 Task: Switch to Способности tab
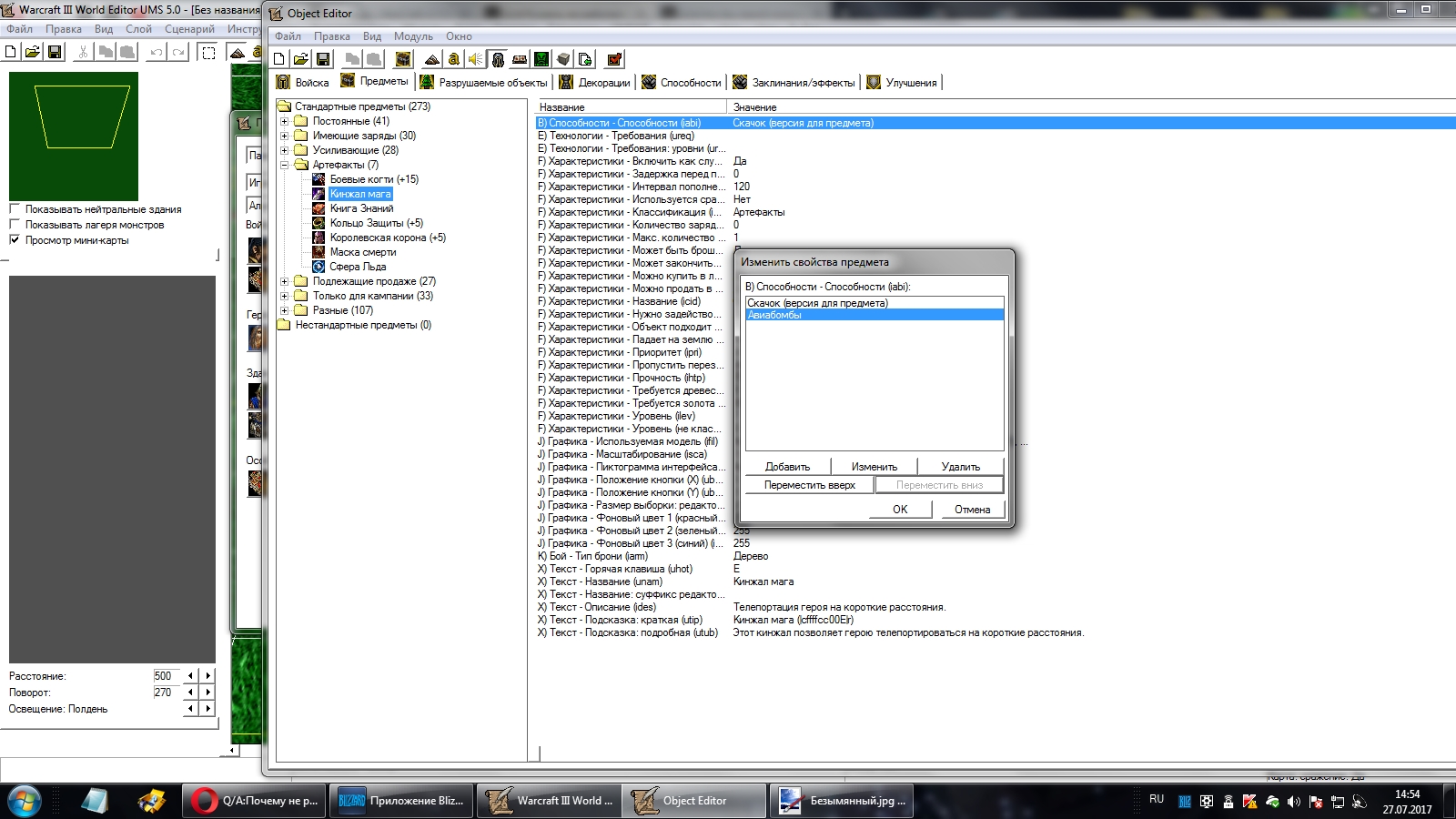pos(681,82)
